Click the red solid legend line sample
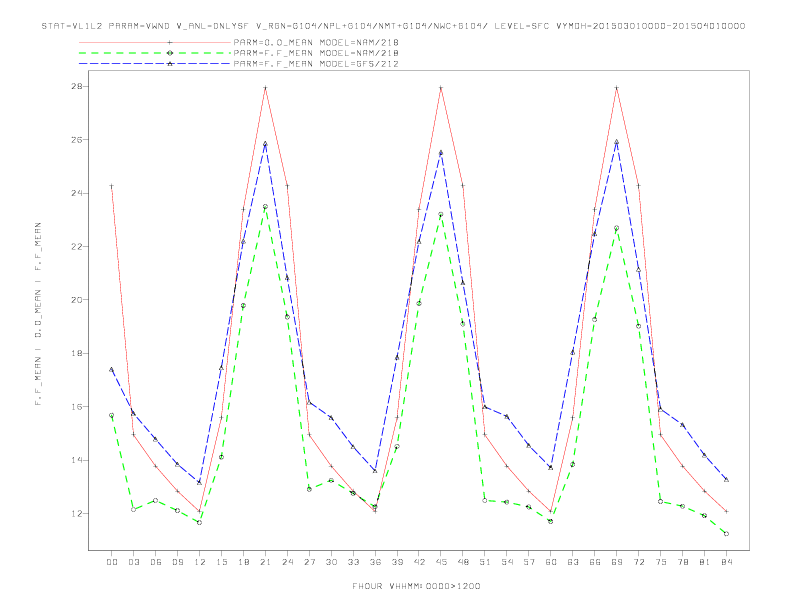792x612 pixels. [155, 42]
